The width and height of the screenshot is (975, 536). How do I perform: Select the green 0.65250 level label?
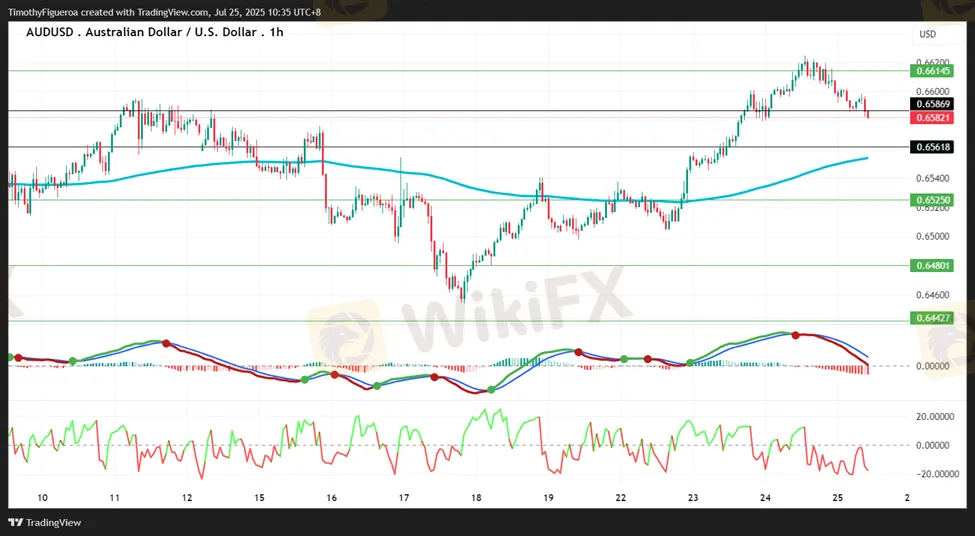tap(931, 200)
